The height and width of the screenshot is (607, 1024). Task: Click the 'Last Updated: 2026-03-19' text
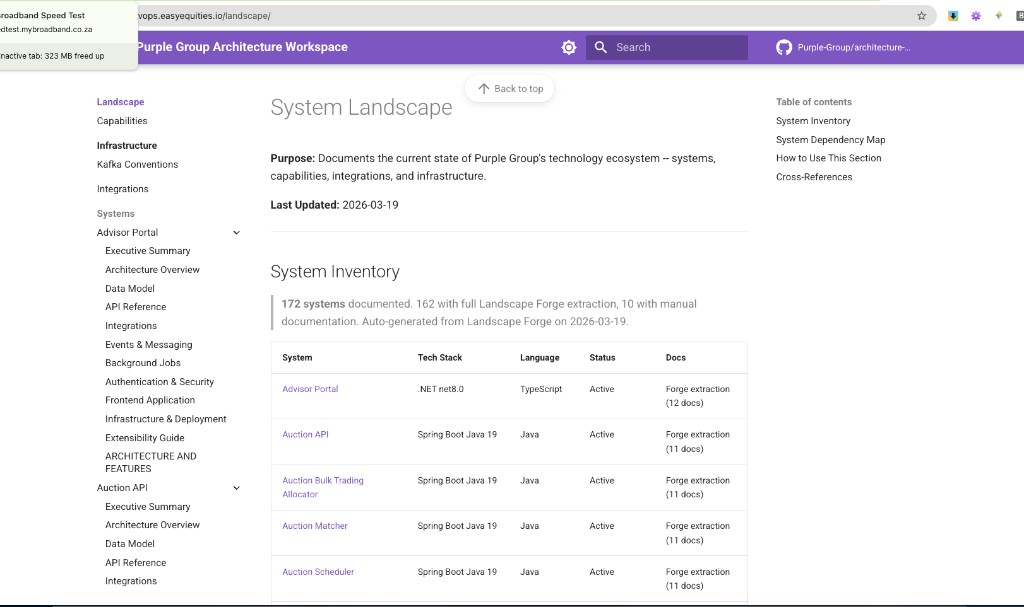(x=334, y=205)
